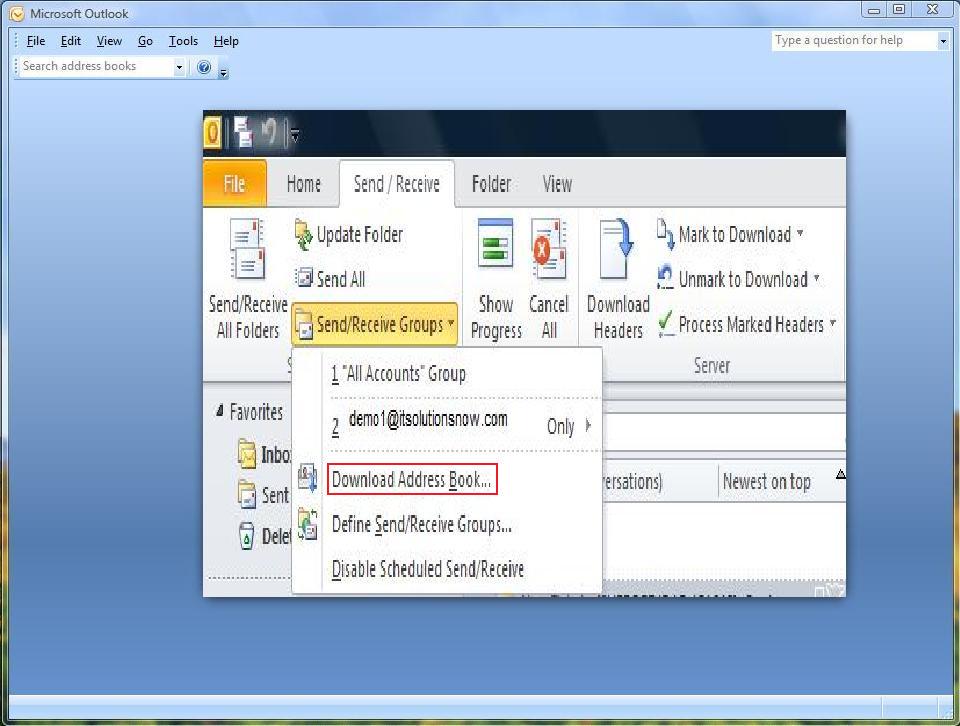Expand the help question dropdown arrow
This screenshot has width=960, height=726.
coord(943,41)
